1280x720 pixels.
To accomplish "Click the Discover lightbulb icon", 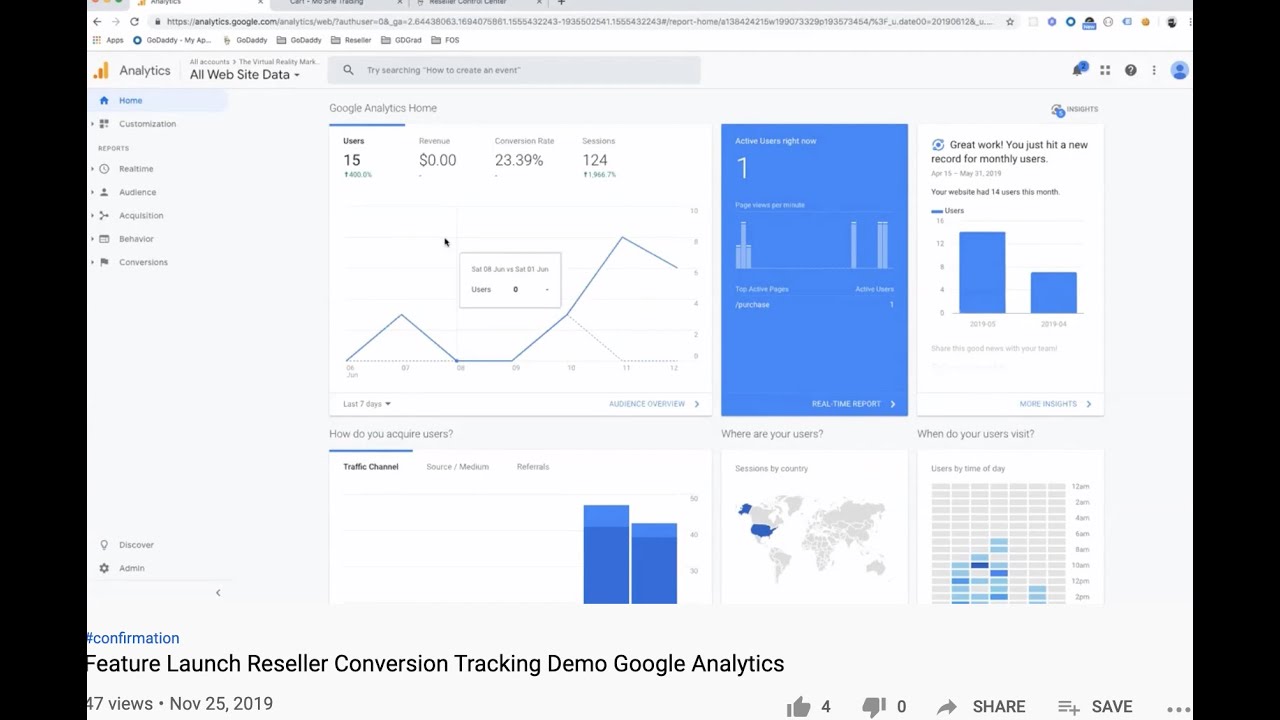I will pyautogui.click(x=104, y=545).
